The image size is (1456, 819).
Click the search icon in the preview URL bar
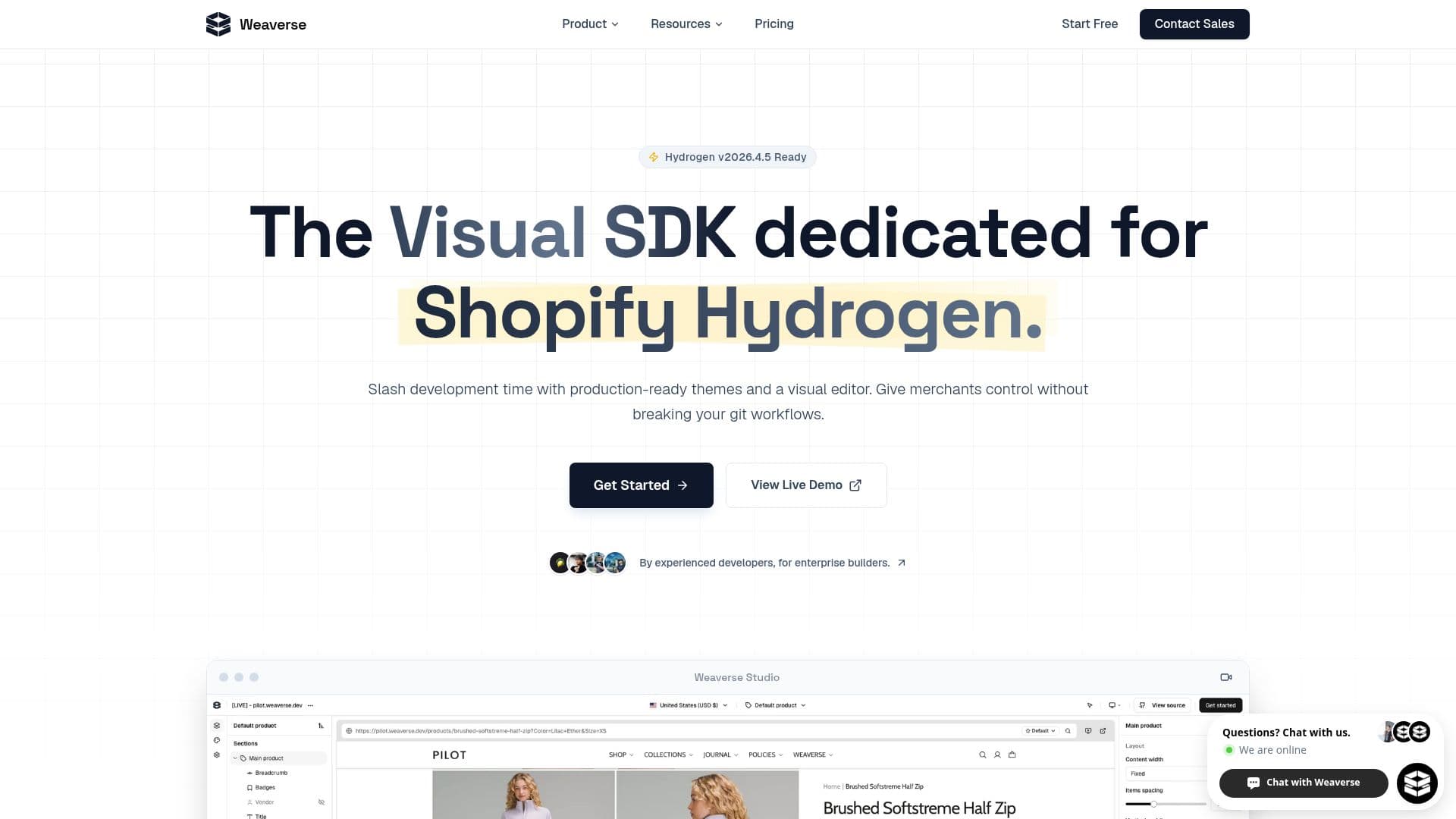[1068, 731]
